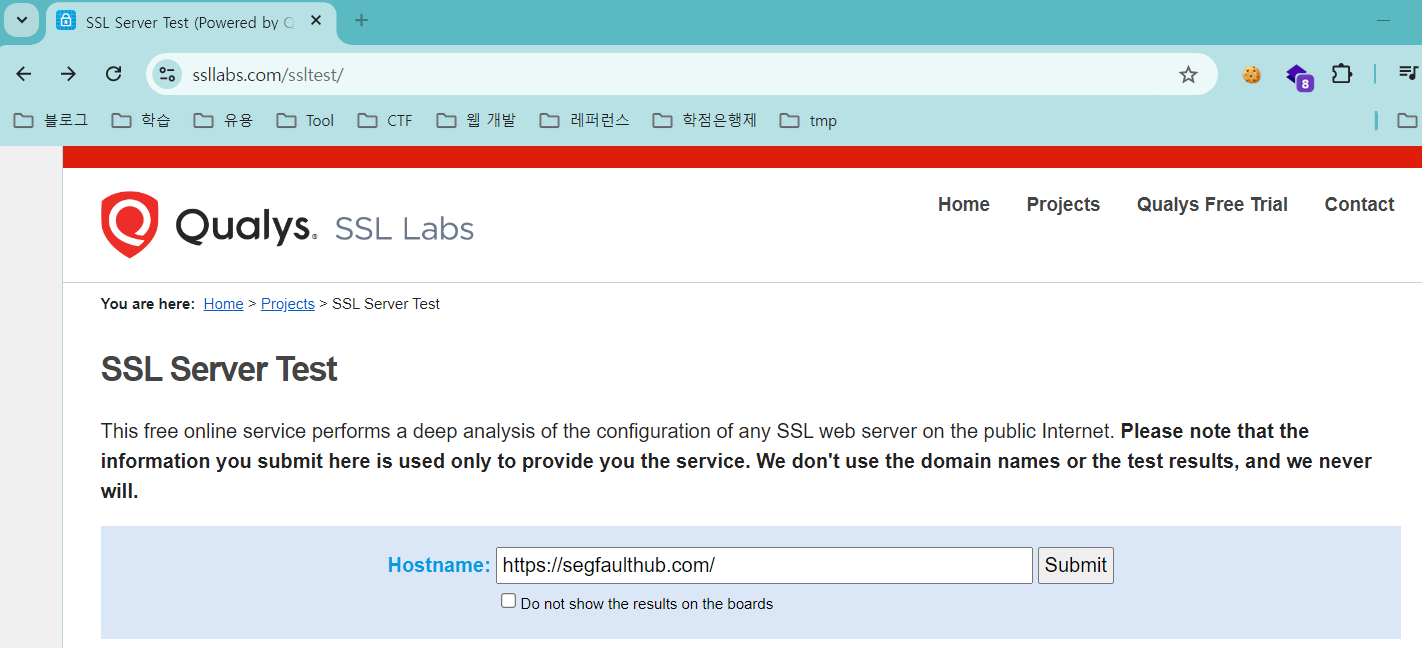The height and width of the screenshot is (648, 1422).
Task: Open the tab search dropdown arrow
Action: [x=21, y=20]
